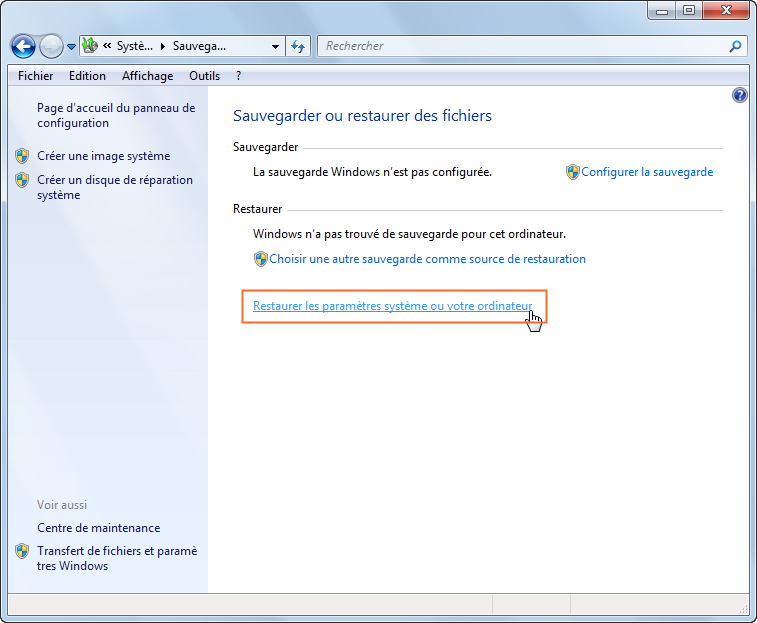
Task: Click Choisir une autre sauvegarde comme source link
Action: coord(427,259)
